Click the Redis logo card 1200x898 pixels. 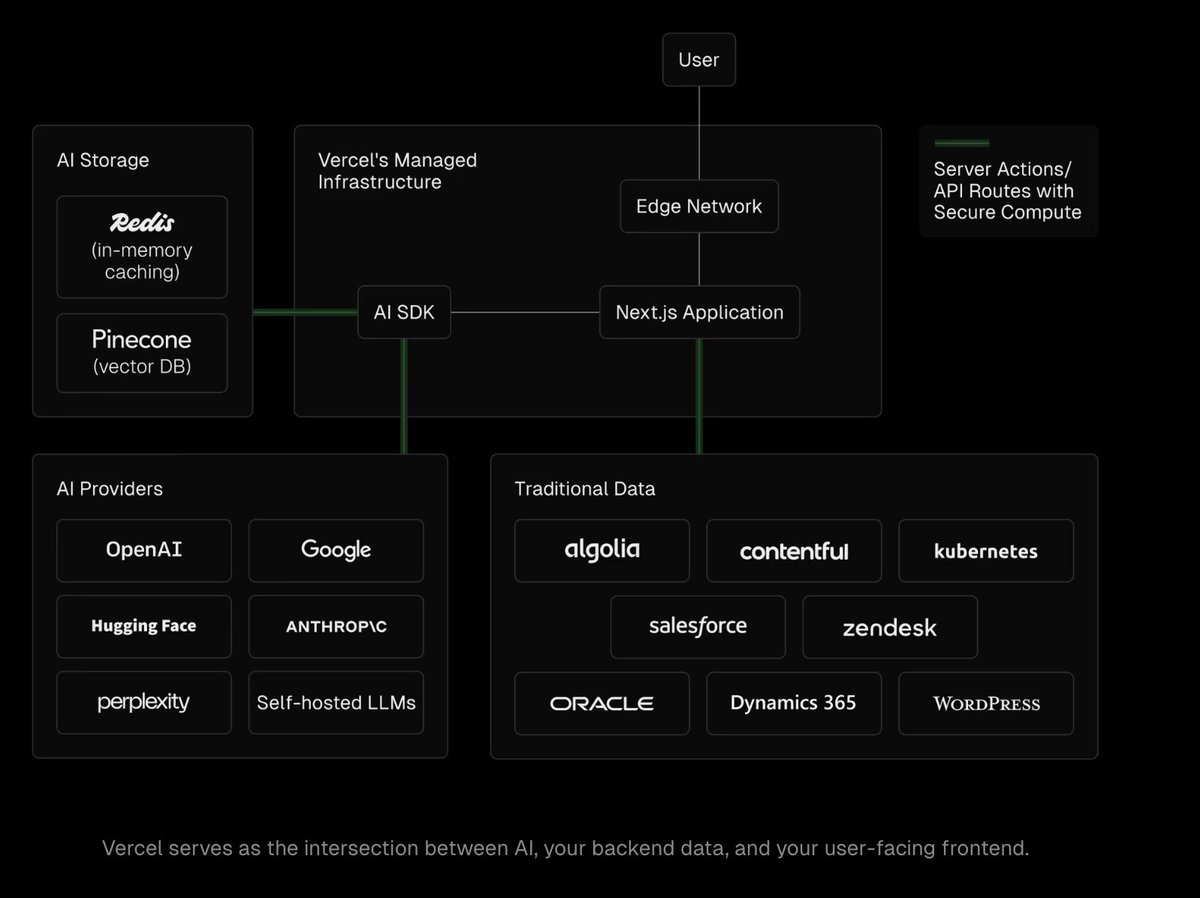[142, 247]
